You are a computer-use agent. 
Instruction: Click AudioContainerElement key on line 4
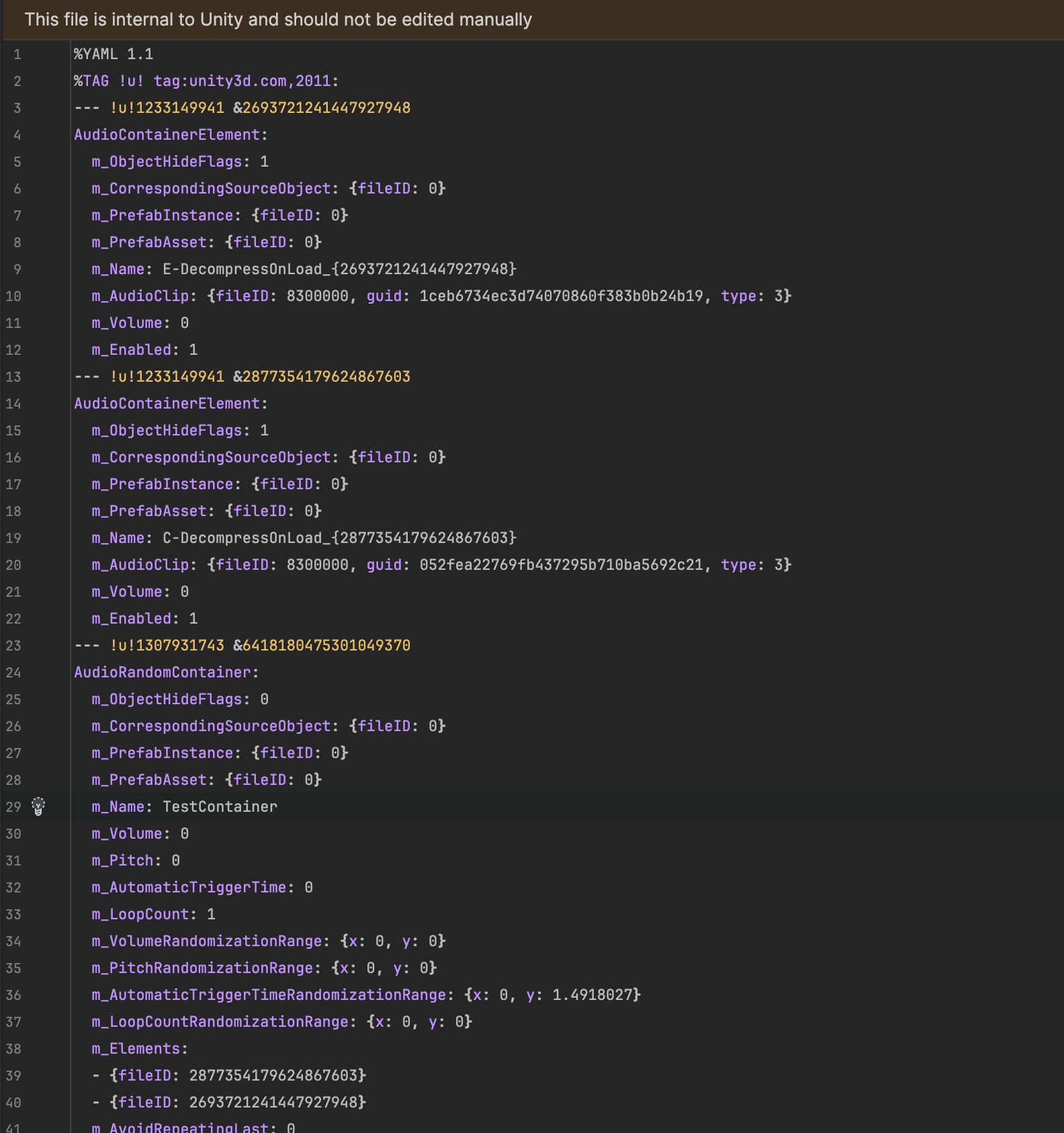[x=167, y=135]
